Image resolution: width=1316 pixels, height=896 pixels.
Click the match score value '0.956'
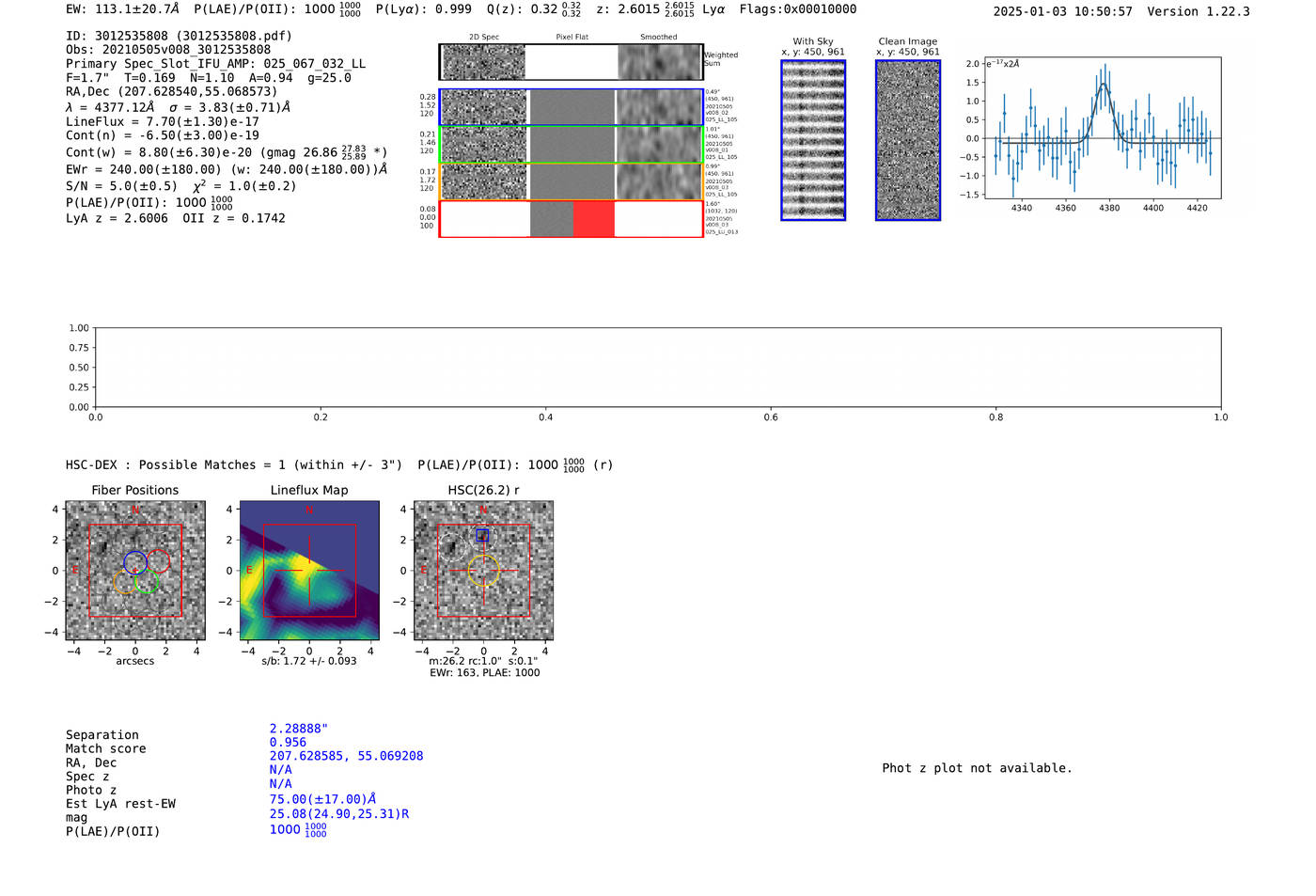click(x=288, y=743)
